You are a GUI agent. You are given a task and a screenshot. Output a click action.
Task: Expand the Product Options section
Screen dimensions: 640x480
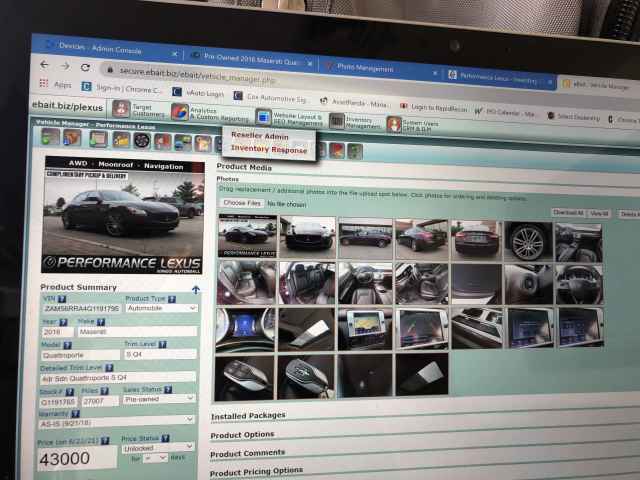tap(242, 435)
